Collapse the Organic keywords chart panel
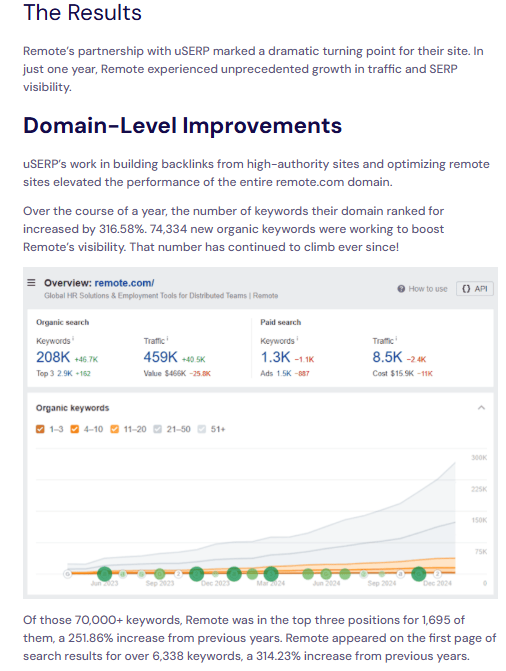Image resolution: width=506 pixels, height=671 pixels. coord(481,407)
